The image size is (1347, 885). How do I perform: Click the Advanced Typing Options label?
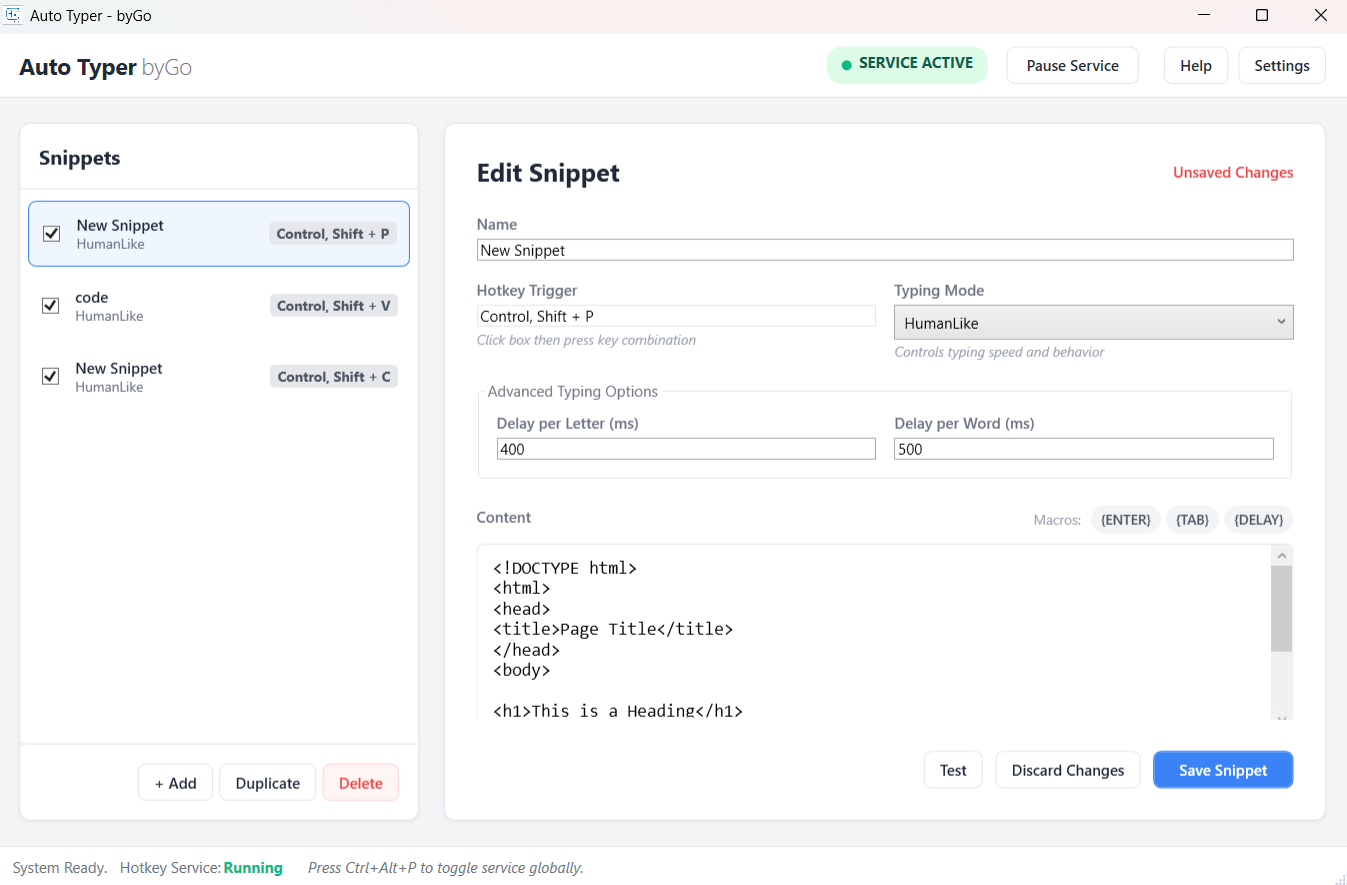[573, 391]
